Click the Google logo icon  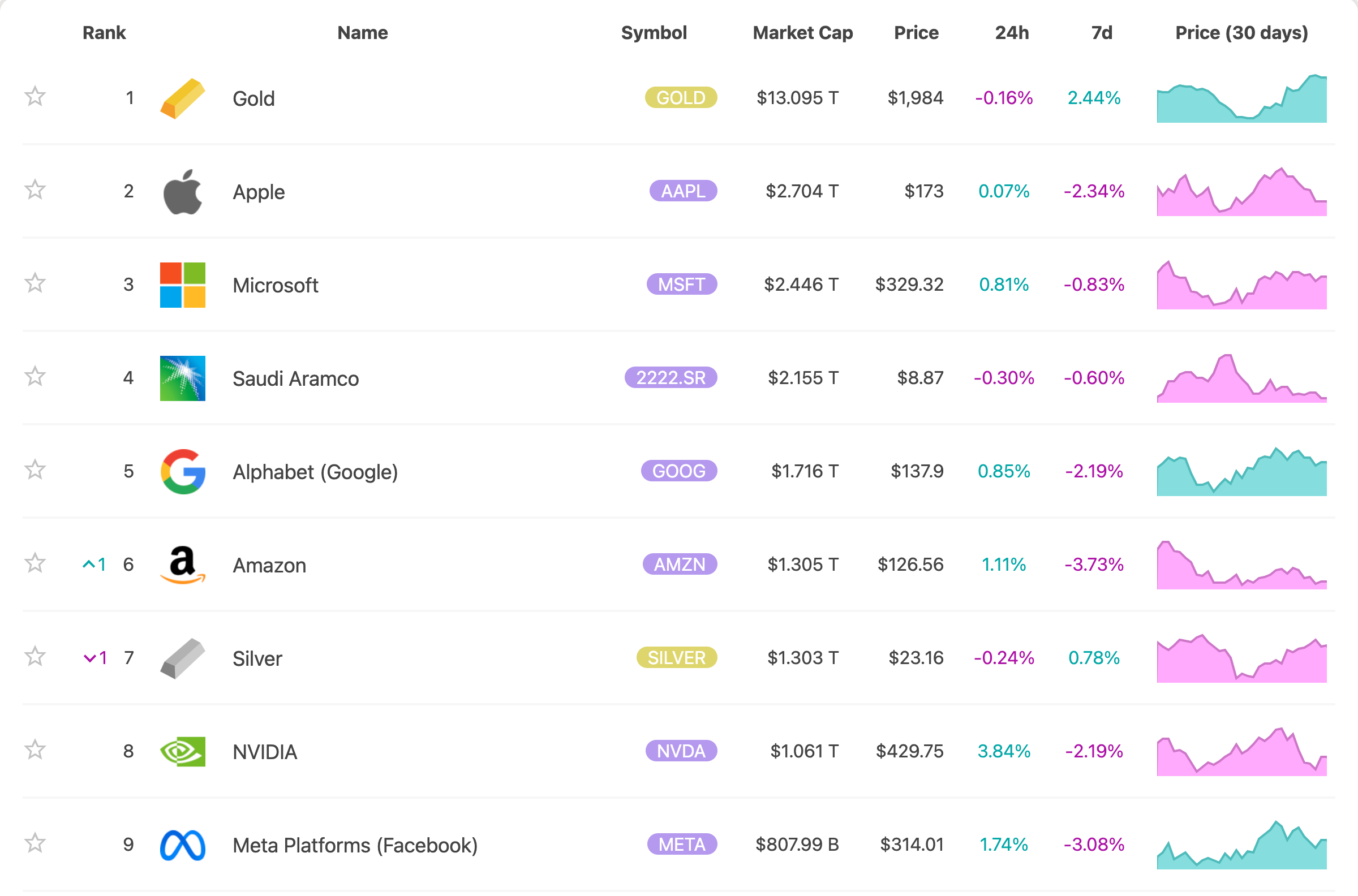pos(182,471)
